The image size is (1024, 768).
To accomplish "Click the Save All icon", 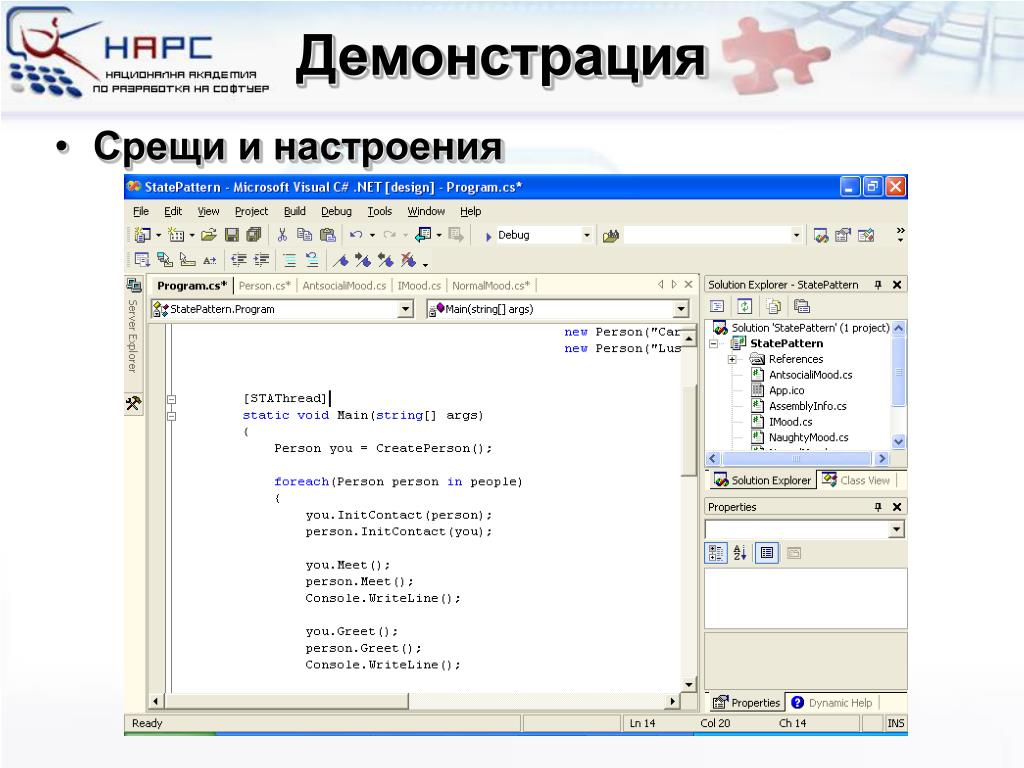I will click(253, 234).
